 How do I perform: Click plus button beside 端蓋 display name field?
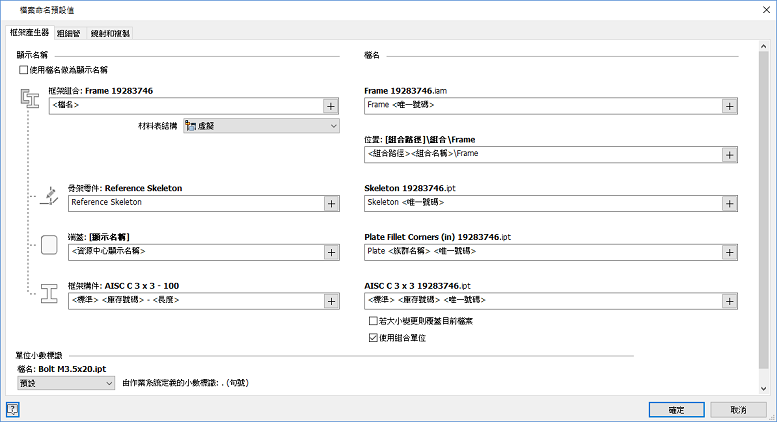[x=330, y=252]
